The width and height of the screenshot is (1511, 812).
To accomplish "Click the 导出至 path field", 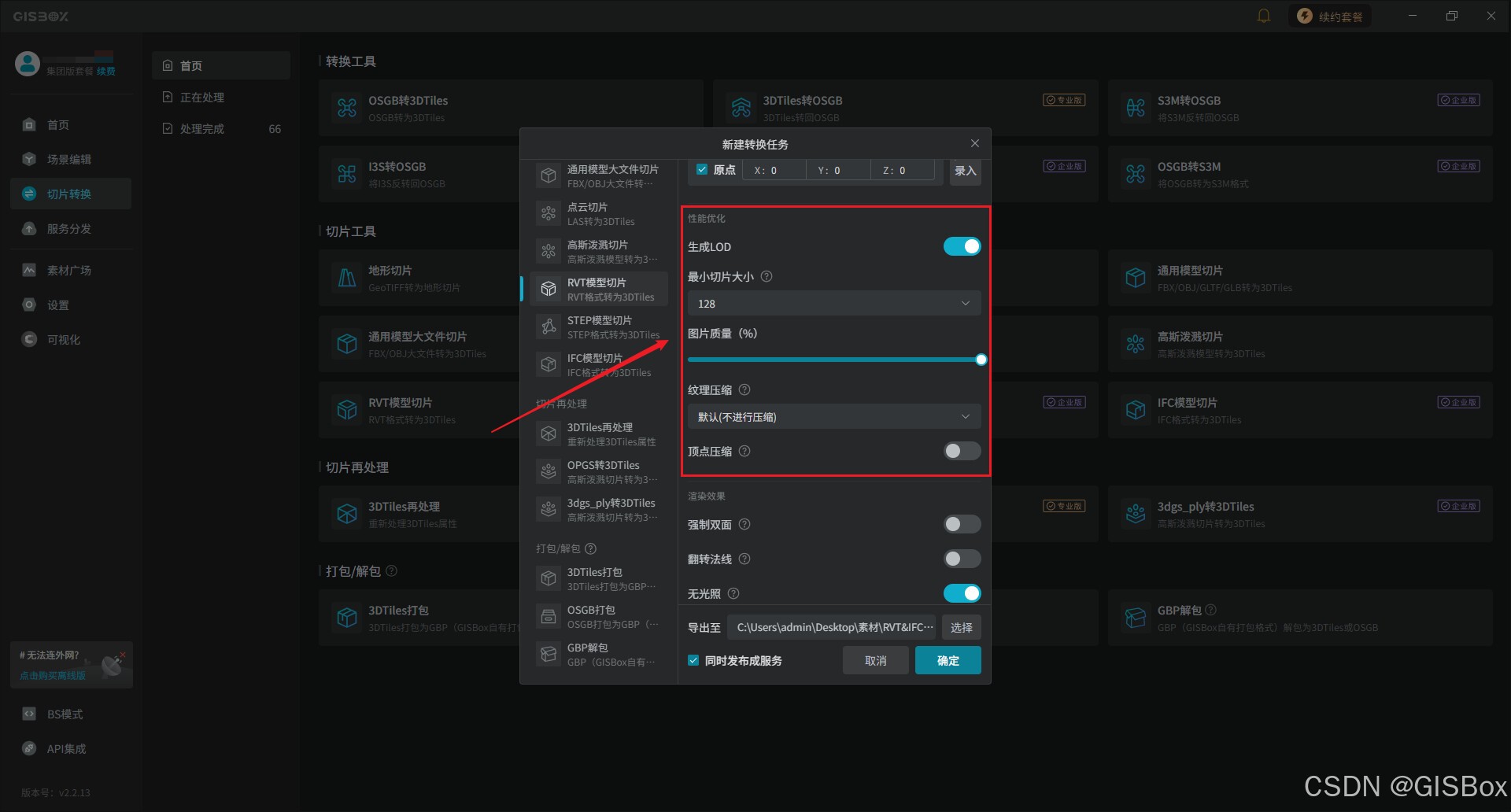I will (x=832, y=627).
